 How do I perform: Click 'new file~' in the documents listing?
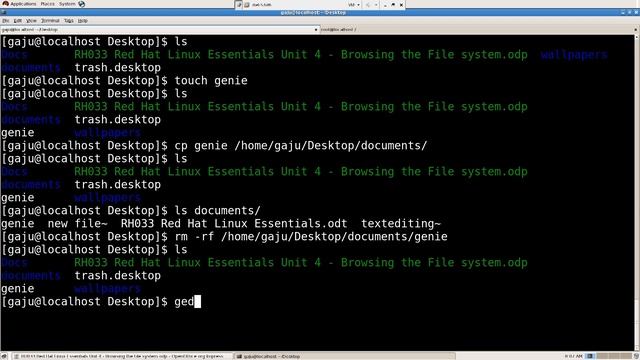(78, 224)
